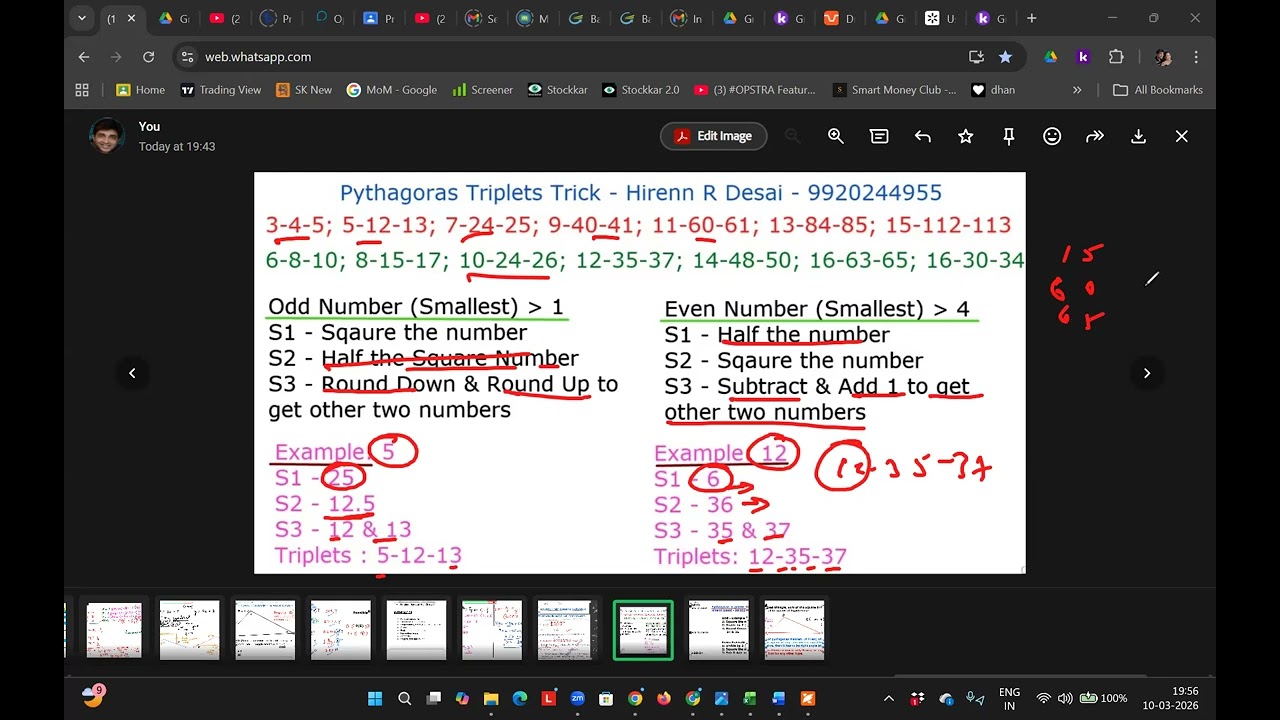
Task: Switch to the orange "D" tab
Action: (839, 18)
